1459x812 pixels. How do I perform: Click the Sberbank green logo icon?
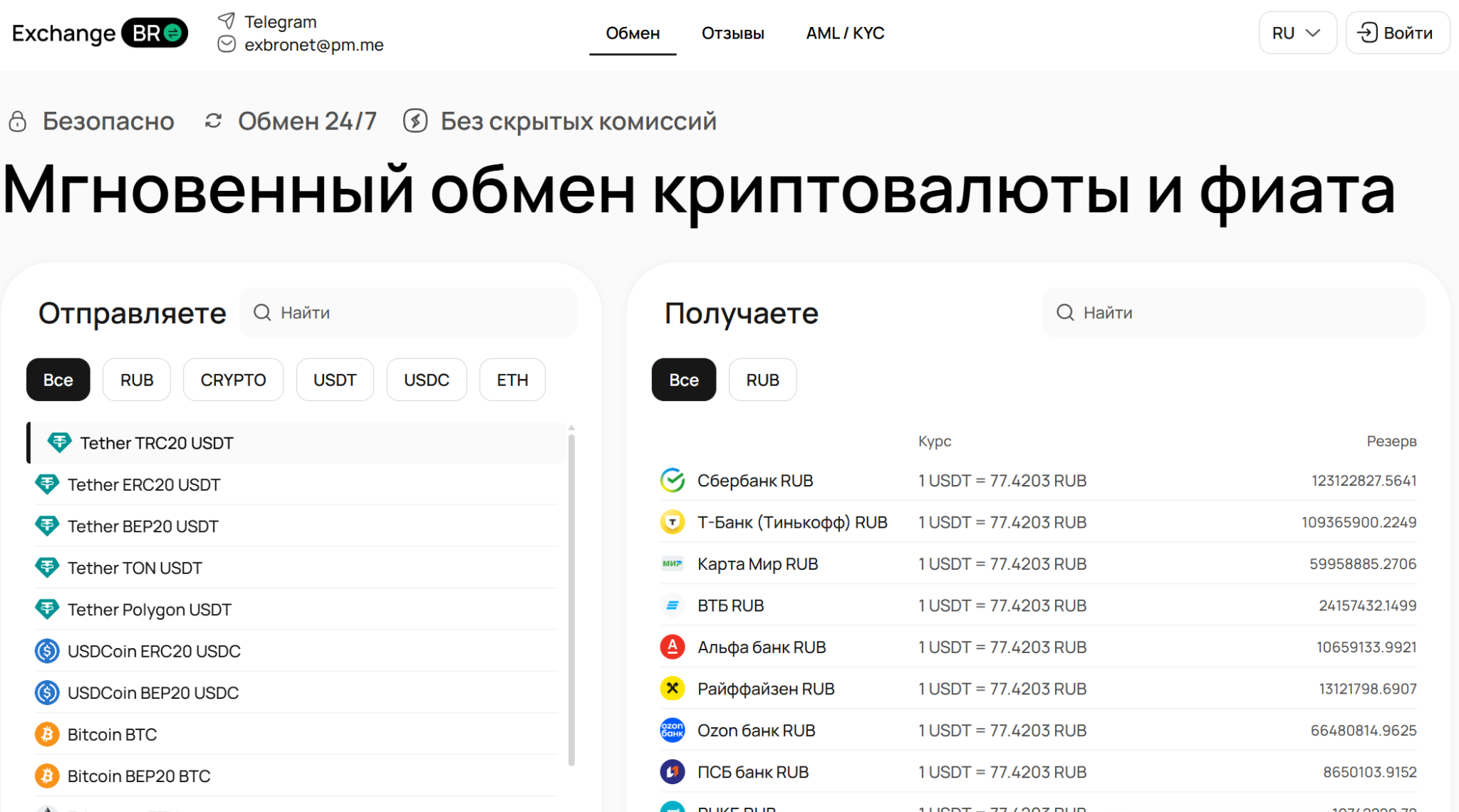(672, 481)
